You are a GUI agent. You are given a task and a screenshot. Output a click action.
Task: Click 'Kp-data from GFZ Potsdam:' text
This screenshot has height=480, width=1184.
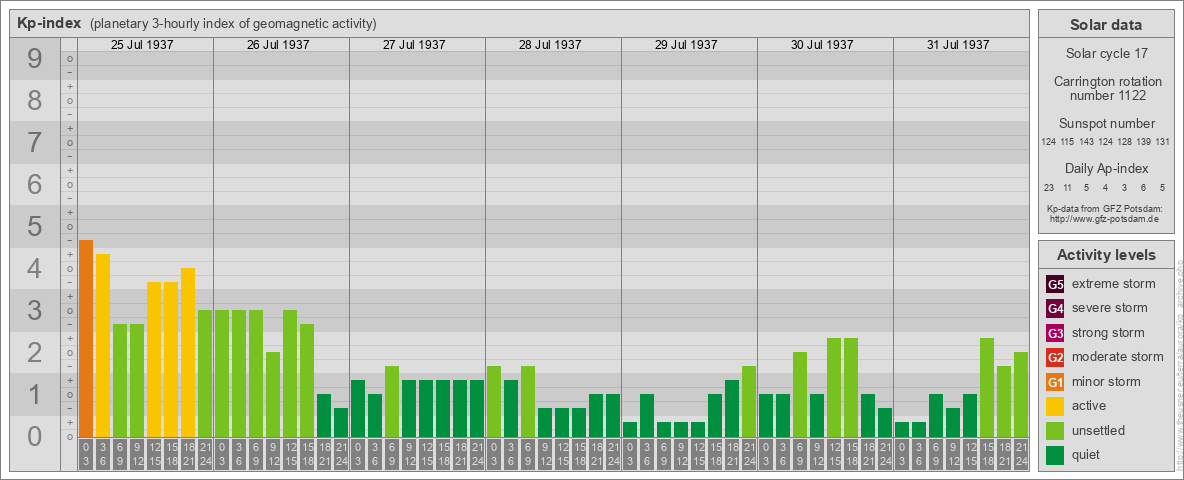(x=1103, y=208)
